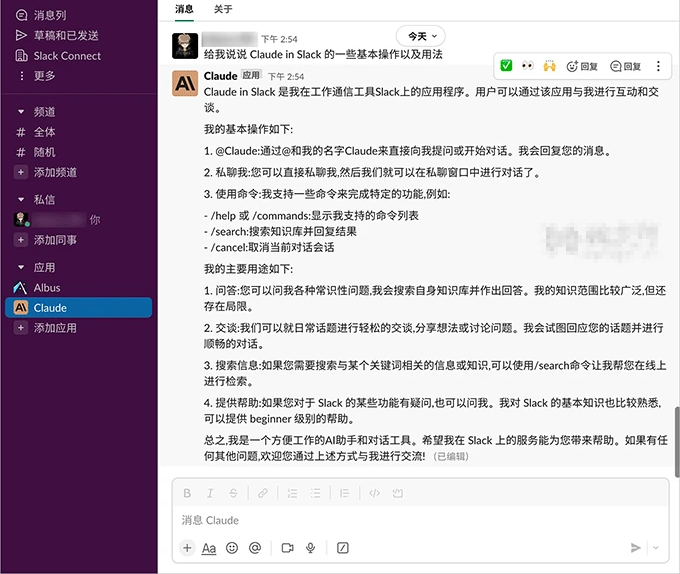
Task: Click the 添加频道 plus button
Action: tap(20, 172)
